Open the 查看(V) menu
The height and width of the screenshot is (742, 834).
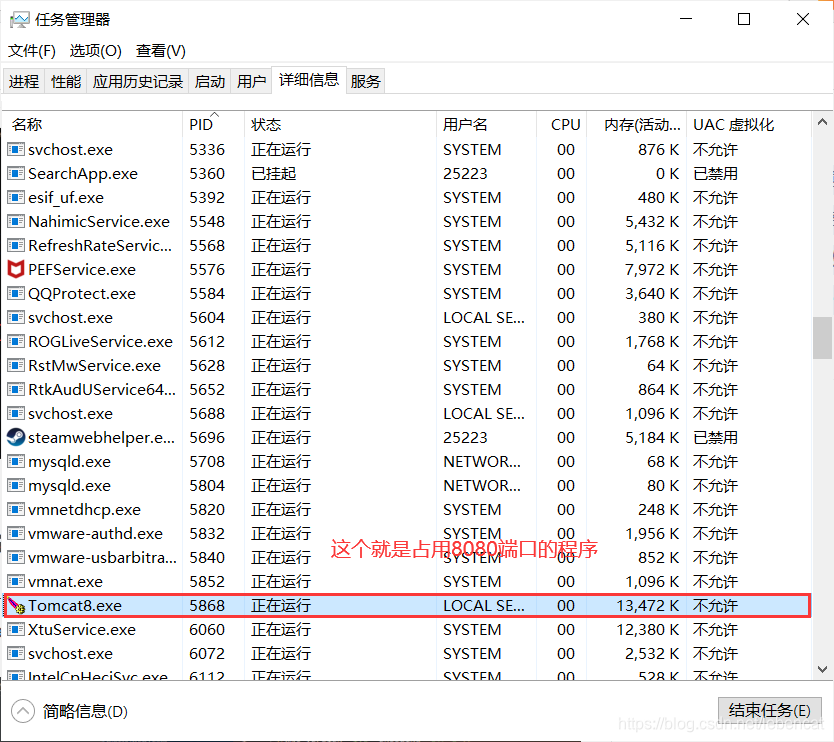(161, 51)
